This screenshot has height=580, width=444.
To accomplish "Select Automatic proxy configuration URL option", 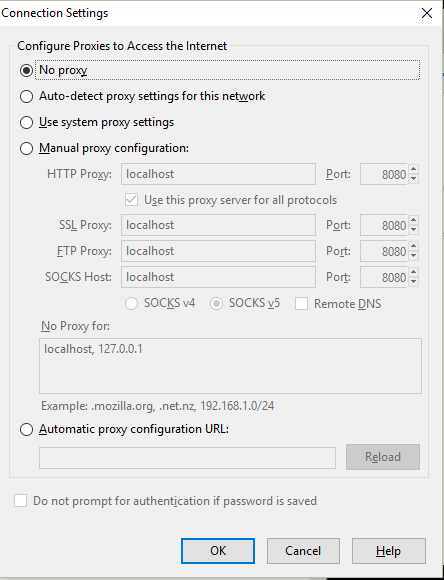I will pyautogui.click(x=26, y=429).
